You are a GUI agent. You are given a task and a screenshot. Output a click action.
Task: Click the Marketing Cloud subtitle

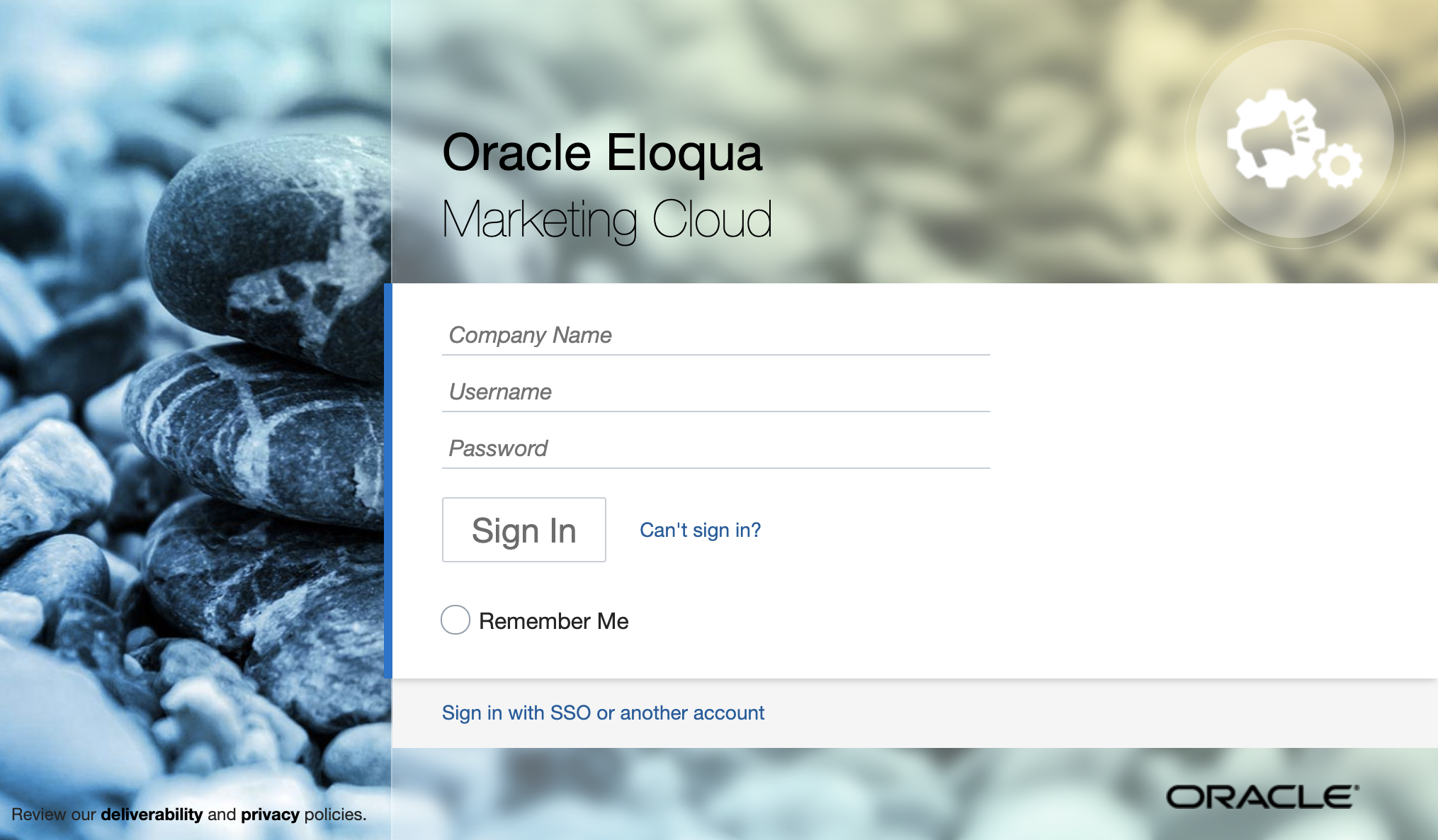pyautogui.click(x=606, y=219)
